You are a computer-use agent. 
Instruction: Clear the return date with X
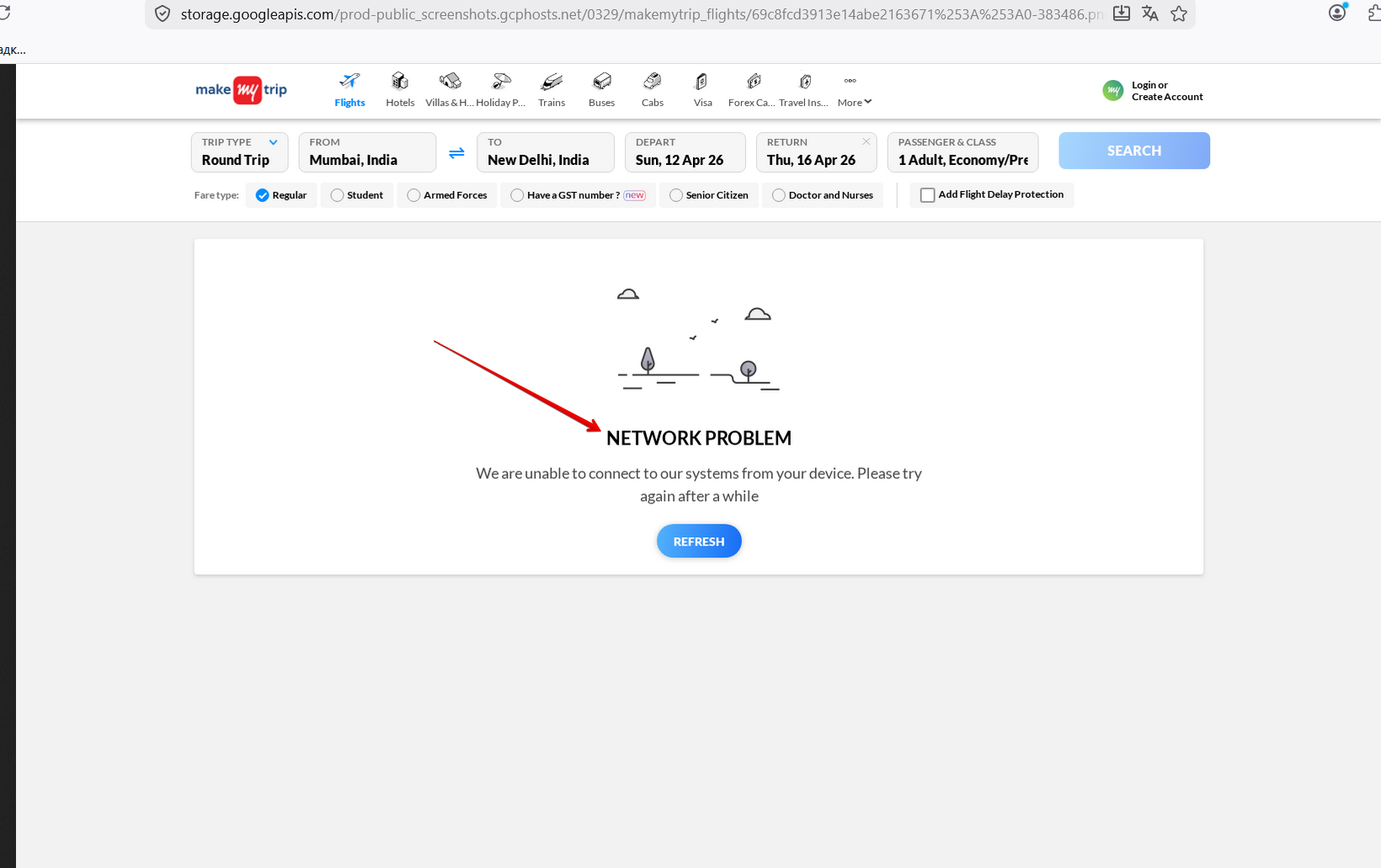(866, 141)
